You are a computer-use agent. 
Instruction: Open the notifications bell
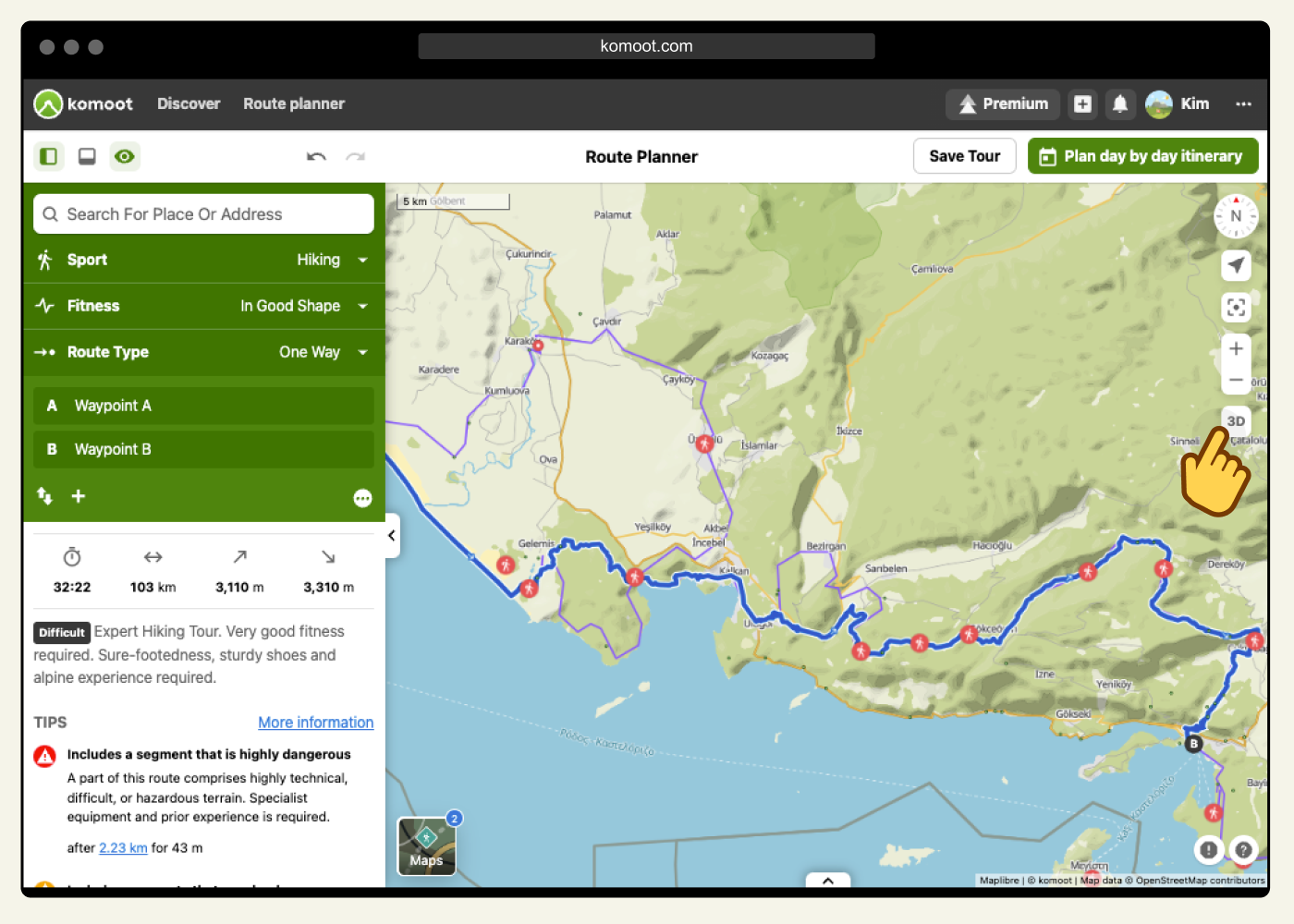point(1120,103)
